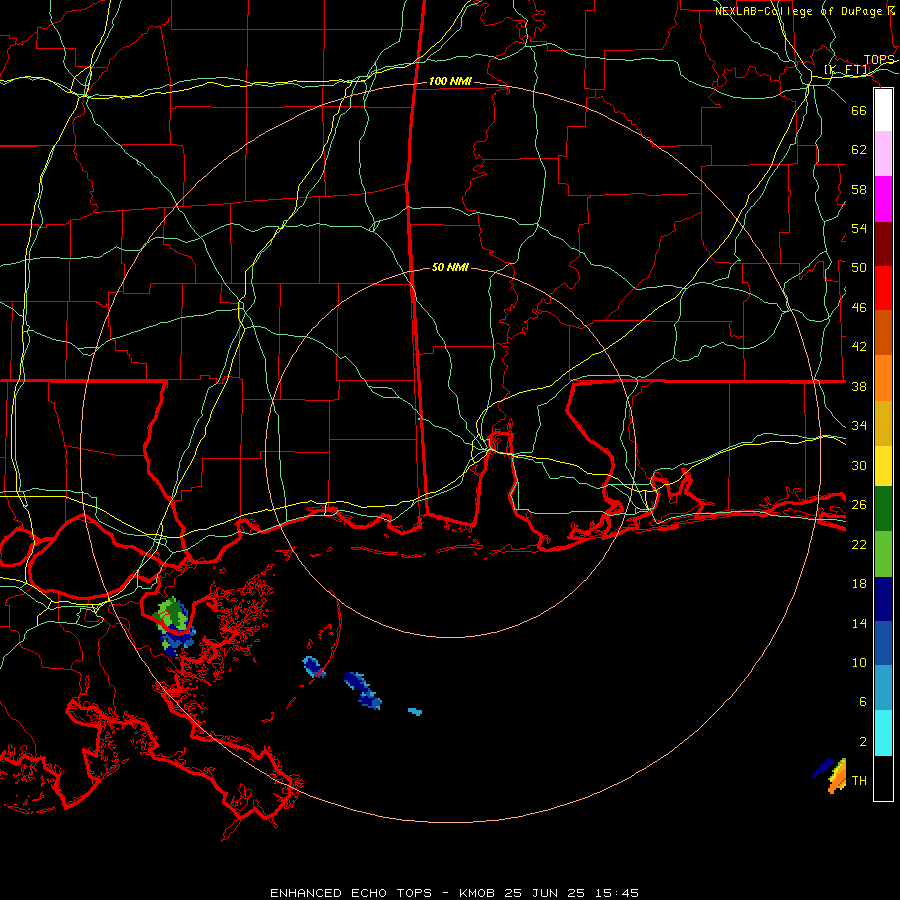Click the "34" scale value
900x900 pixels.
859,426
